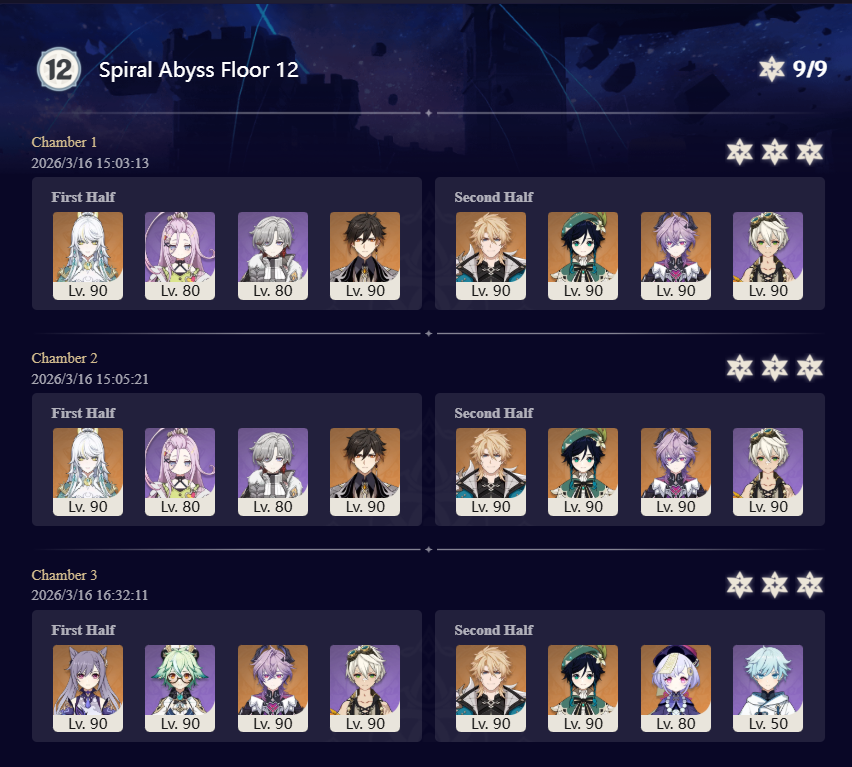Click the last star of Chamber 2 rating
The image size is (852, 767).
click(x=810, y=368)
